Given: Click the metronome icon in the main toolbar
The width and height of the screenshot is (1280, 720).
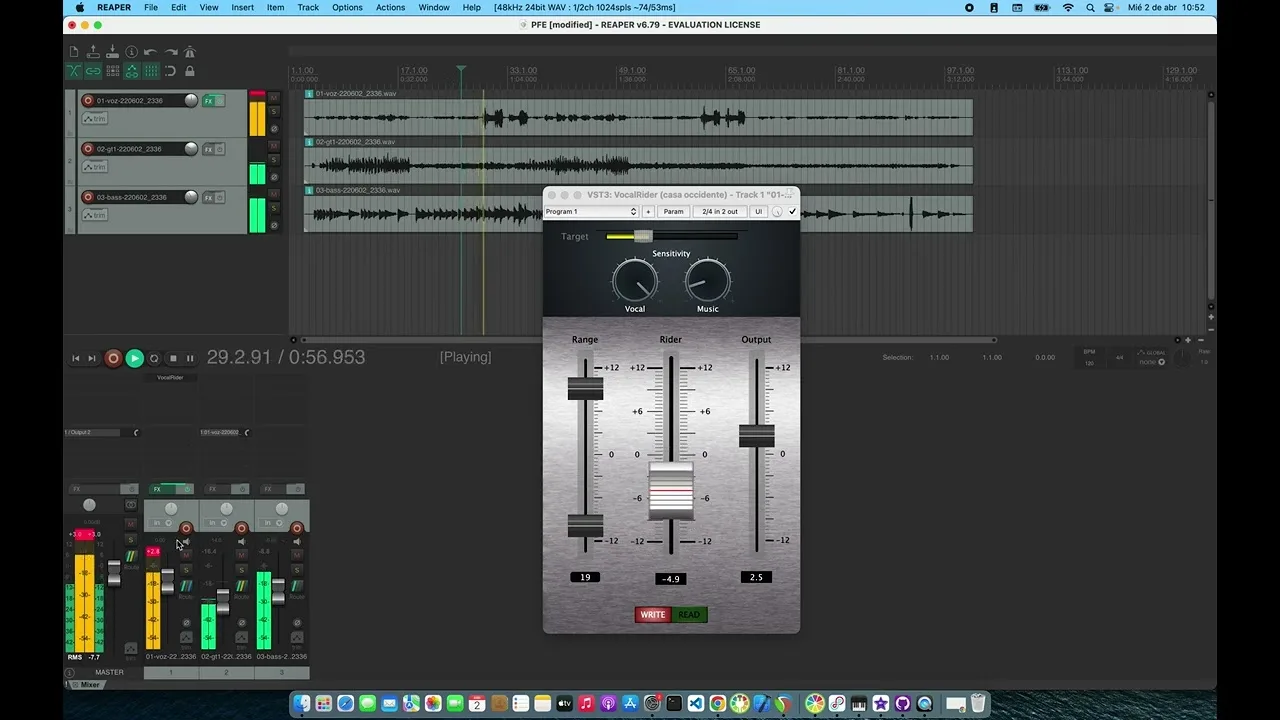Looking at the screenshot, I should point(190,52).
